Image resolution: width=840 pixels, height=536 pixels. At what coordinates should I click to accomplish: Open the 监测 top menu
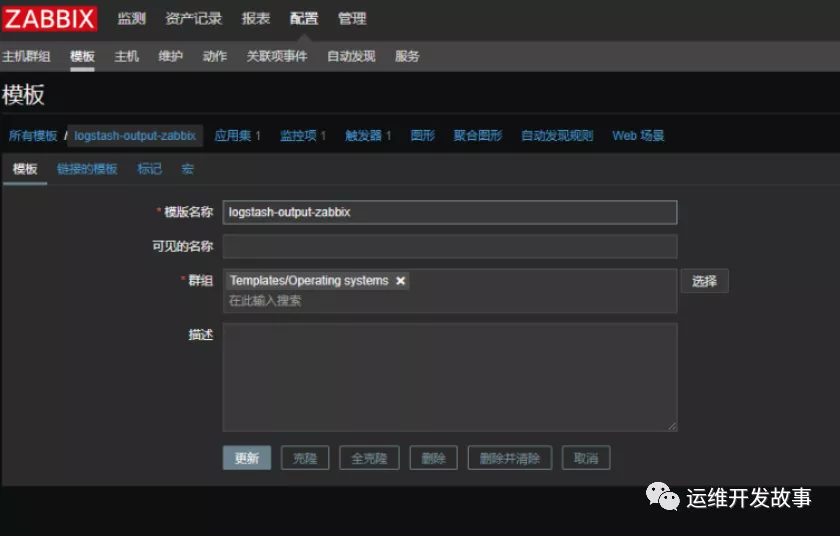[131, 18]
